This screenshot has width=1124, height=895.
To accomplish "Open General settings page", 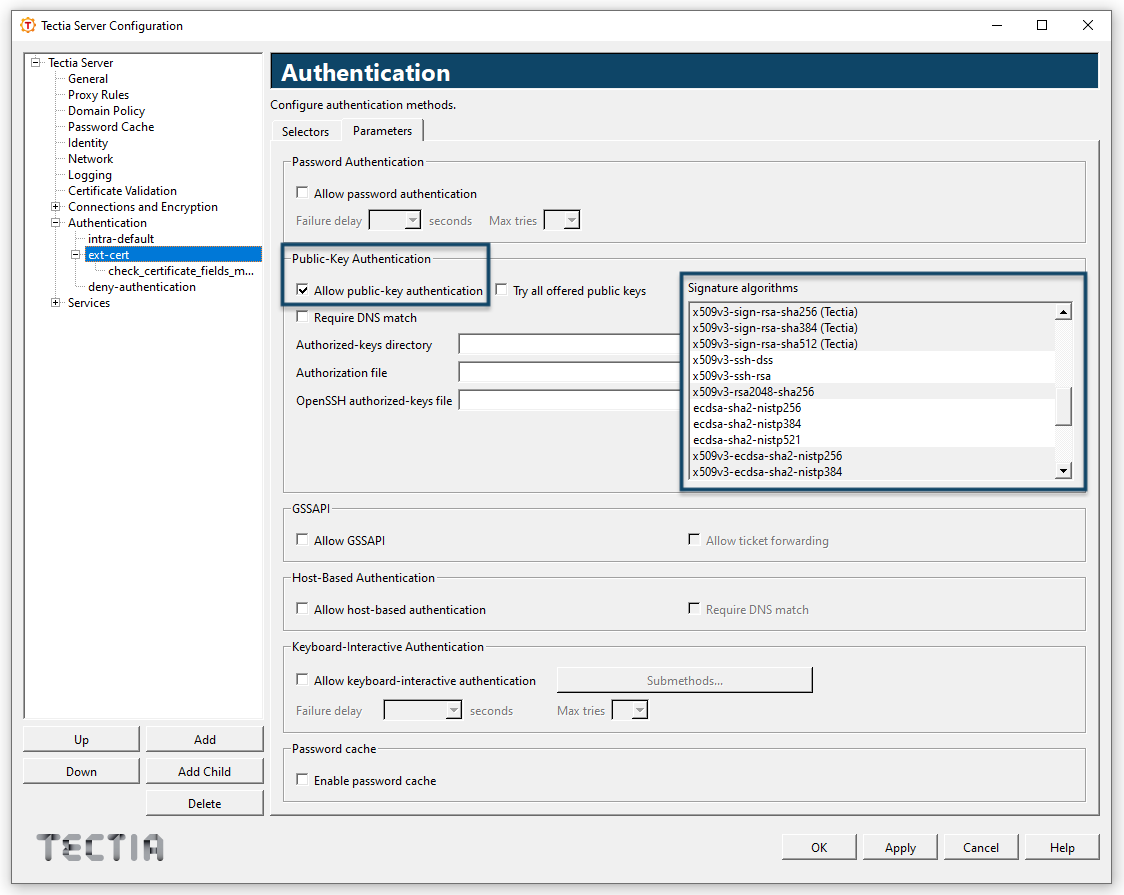I will 88,79.
